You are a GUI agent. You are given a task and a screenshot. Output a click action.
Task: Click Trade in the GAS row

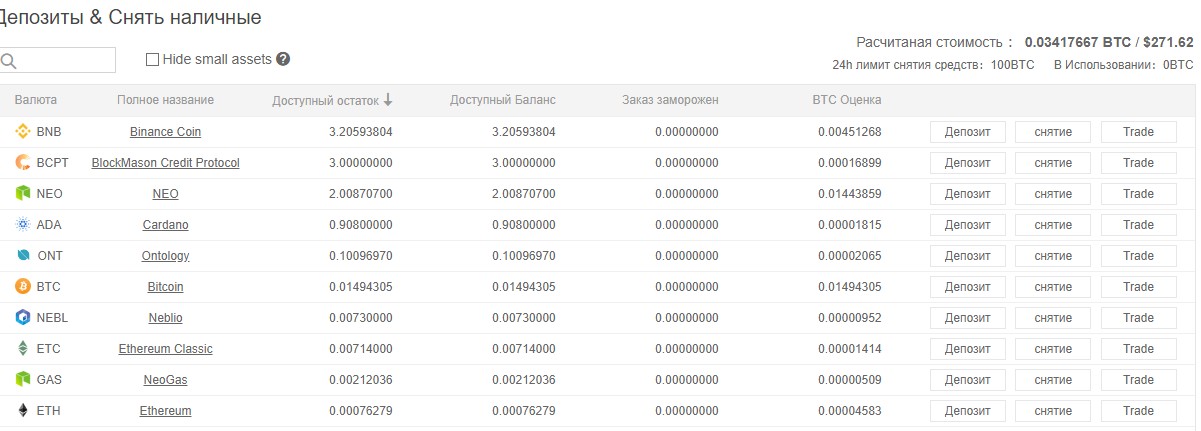(1139, 380)
